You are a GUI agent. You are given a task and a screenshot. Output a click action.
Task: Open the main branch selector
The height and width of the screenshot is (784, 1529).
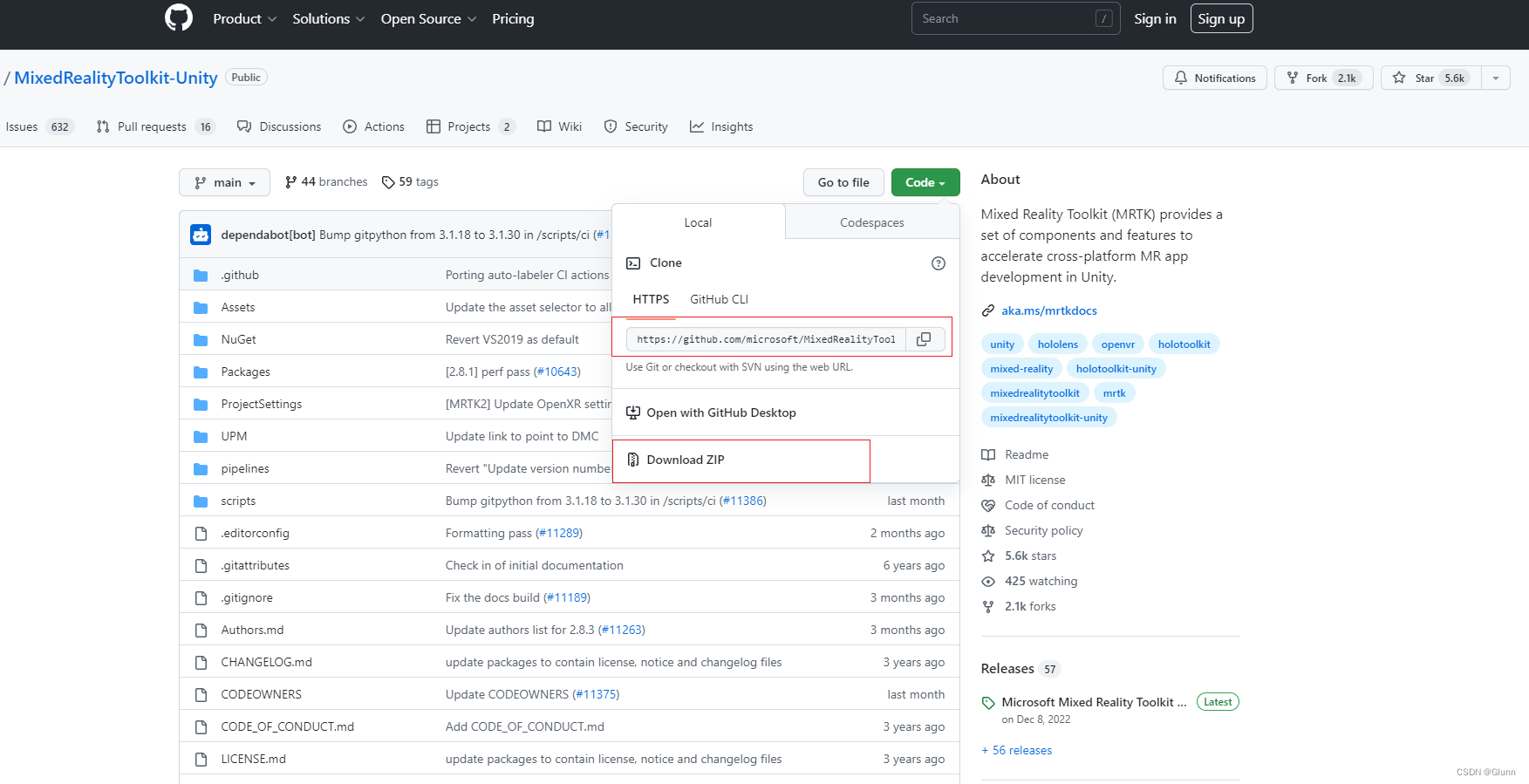point(225,182)
